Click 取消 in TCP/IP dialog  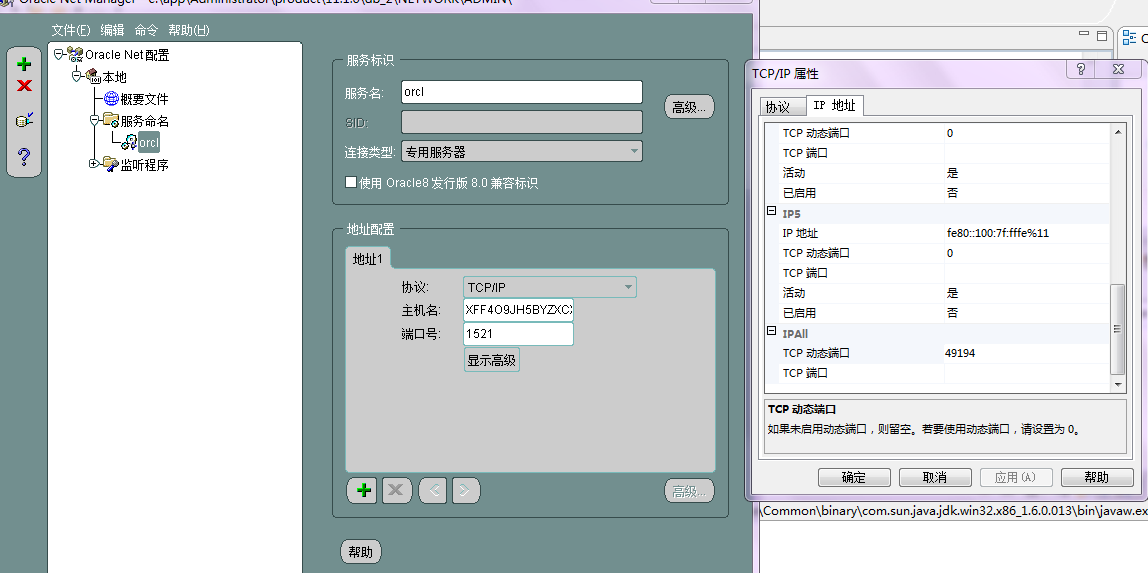tap(935, 477)
